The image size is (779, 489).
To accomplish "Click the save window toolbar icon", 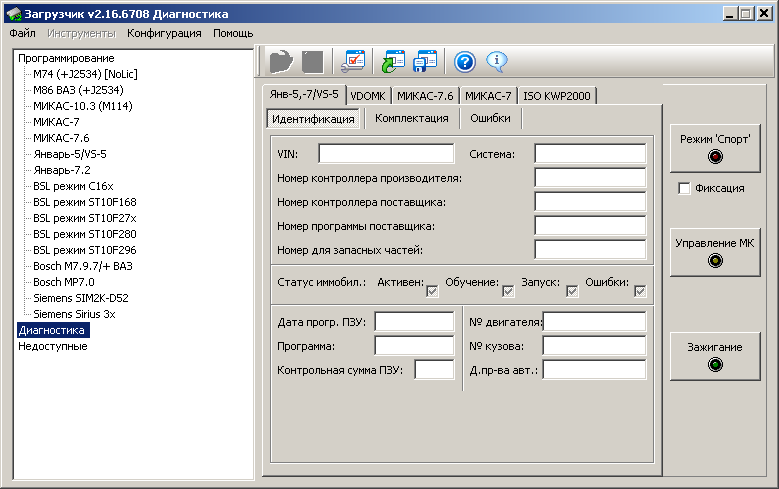I will 425,62.
